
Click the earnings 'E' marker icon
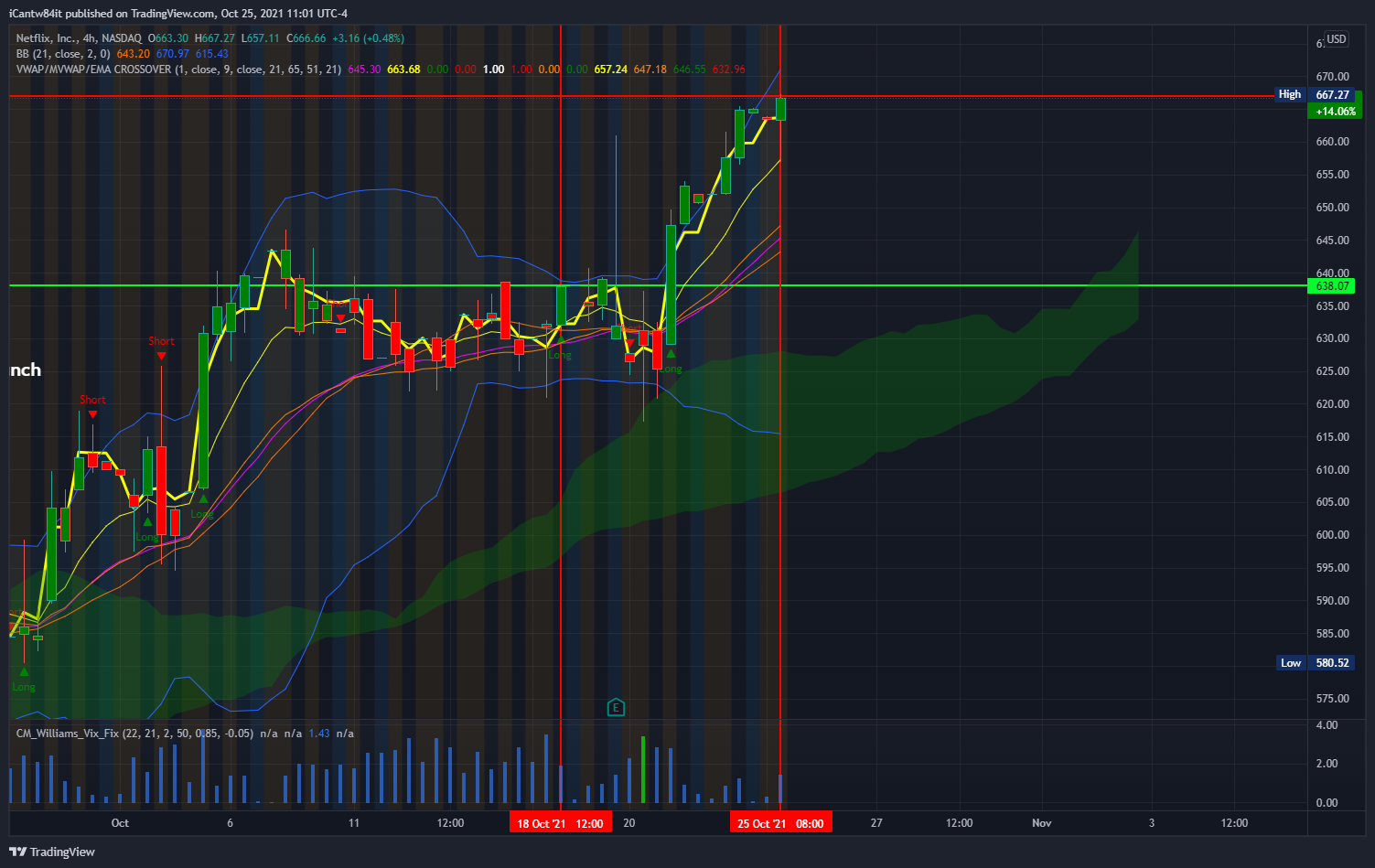coord(616,707)
